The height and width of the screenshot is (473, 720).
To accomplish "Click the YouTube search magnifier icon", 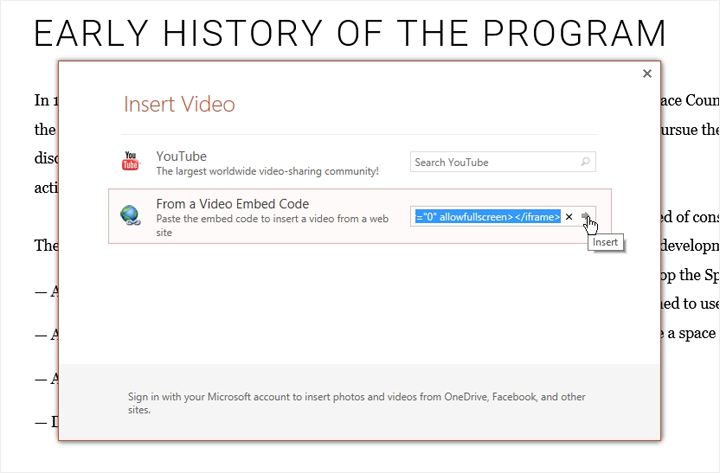I will pos(586,162).
